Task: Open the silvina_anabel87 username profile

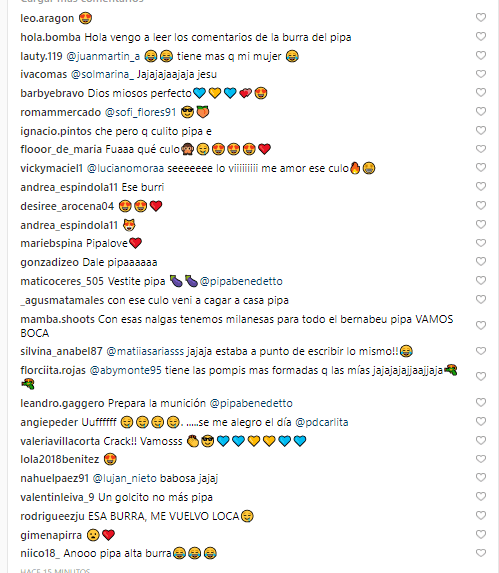Action: 61,352
